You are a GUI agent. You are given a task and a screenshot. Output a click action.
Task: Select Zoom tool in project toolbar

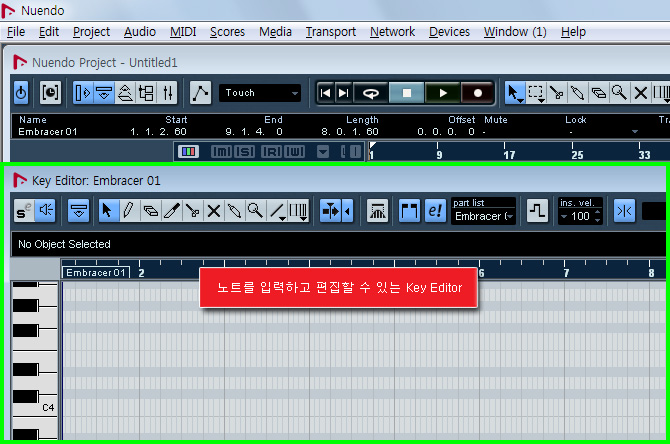click(x=619, y=93)
